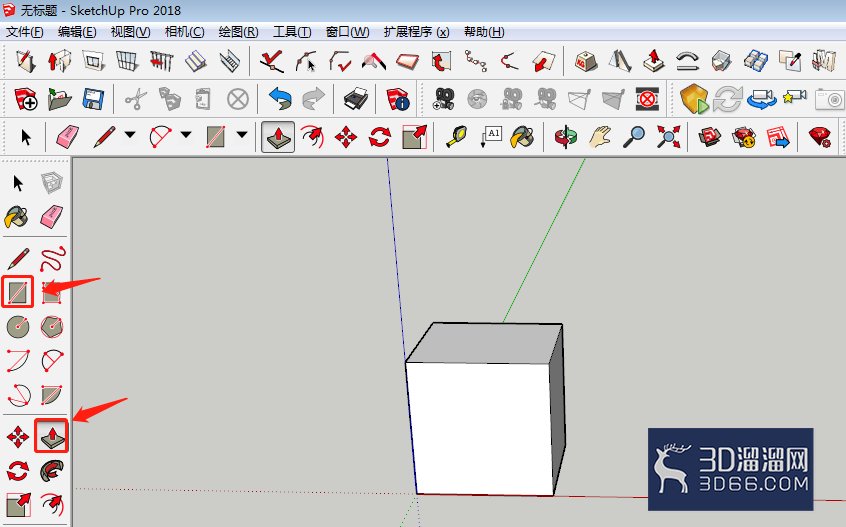Open the 帮助(H) menu
This screenshot has width=846, height=527.
click(484, 32)
